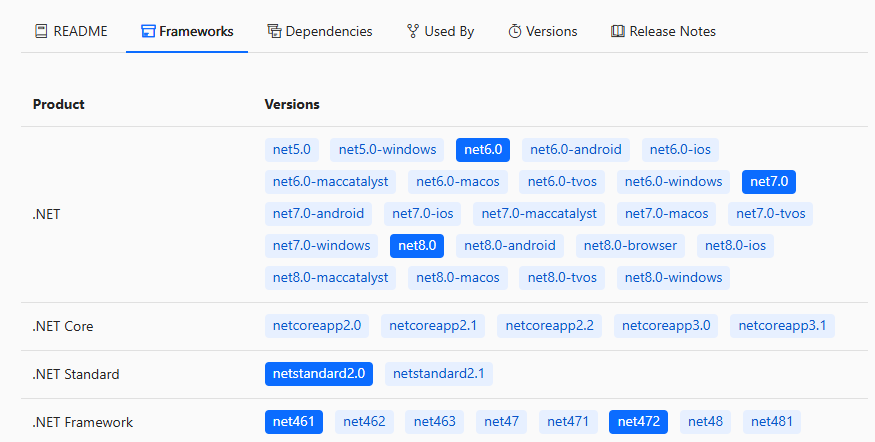This screenshot has width=875, height=442.
Task: Select the net5.0-windows badge
Action: click(387, 150)
